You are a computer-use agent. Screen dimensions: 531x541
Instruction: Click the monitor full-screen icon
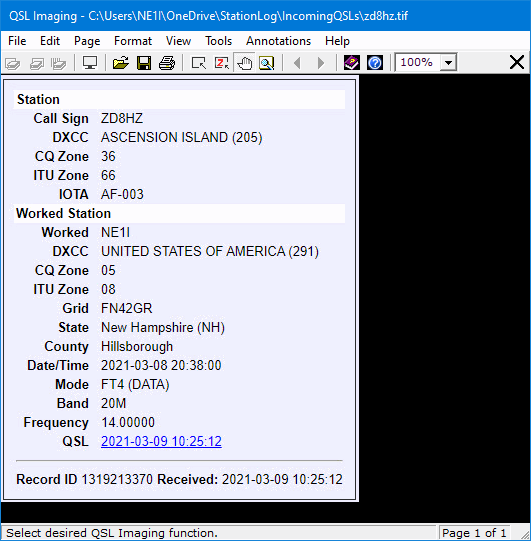(90, 63)
